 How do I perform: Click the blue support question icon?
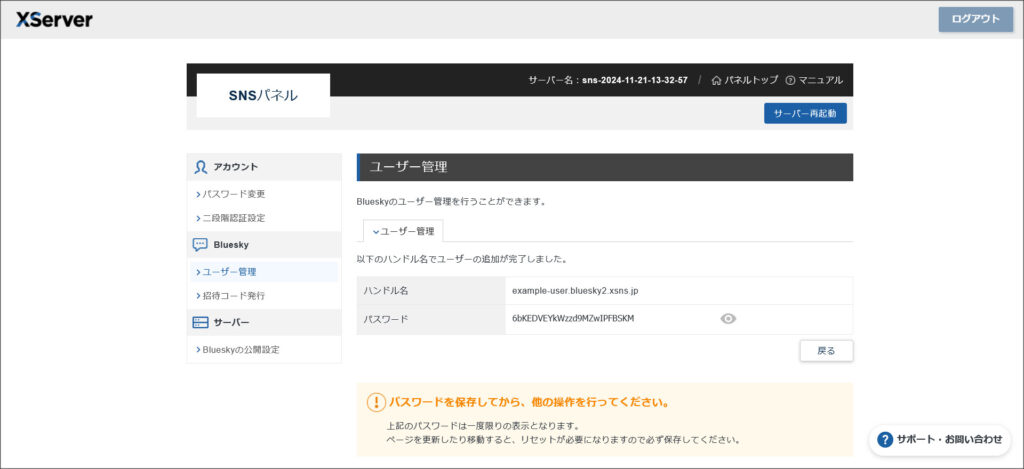885,439
